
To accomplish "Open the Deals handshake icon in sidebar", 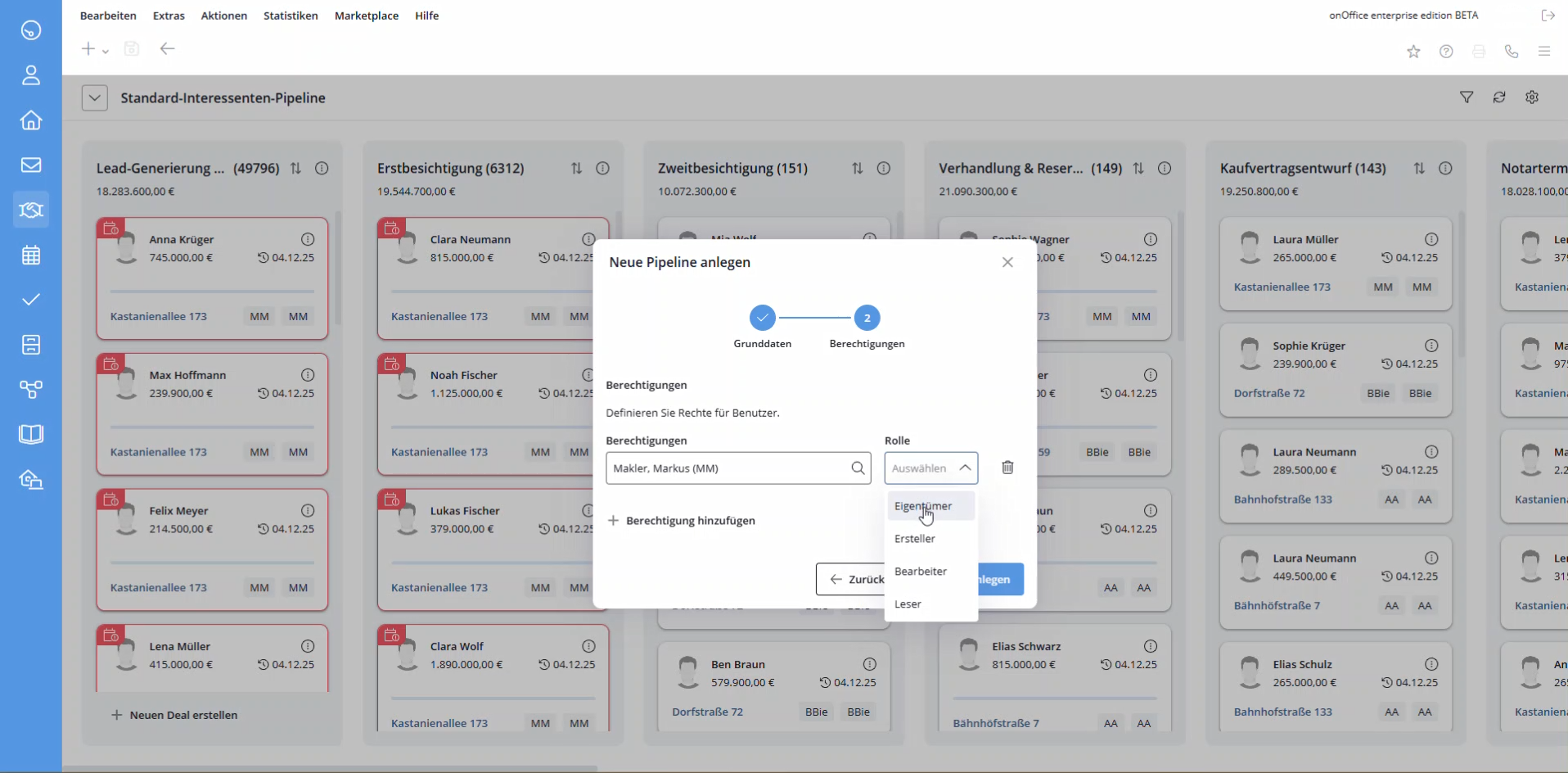I will click(31, 210).
